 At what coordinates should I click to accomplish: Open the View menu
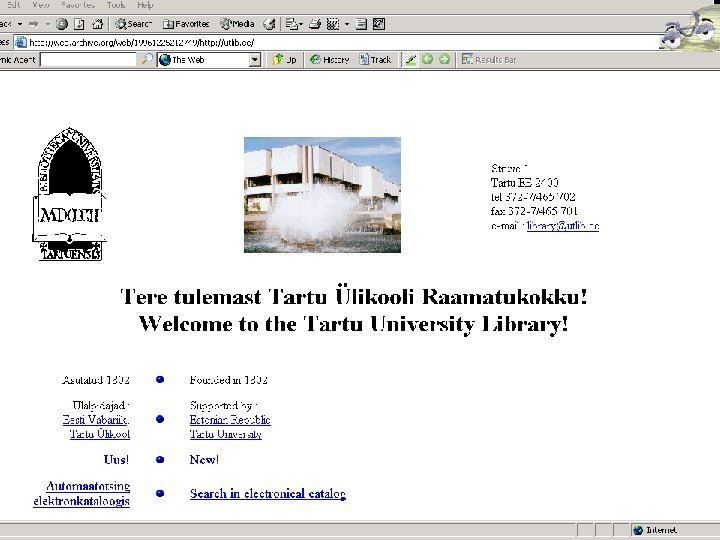click(x=41, y=5)
